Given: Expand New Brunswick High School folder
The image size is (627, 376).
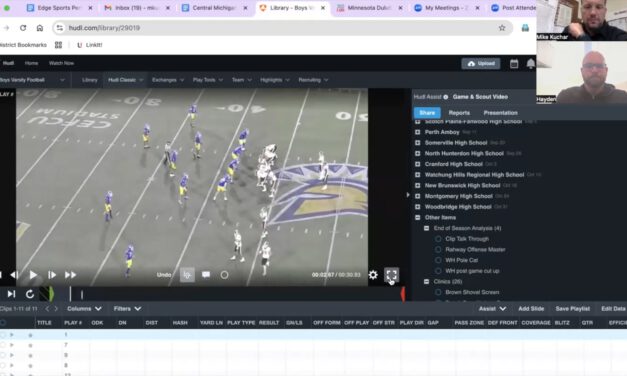Looking at the screenshot, I should tap(417, 186).
